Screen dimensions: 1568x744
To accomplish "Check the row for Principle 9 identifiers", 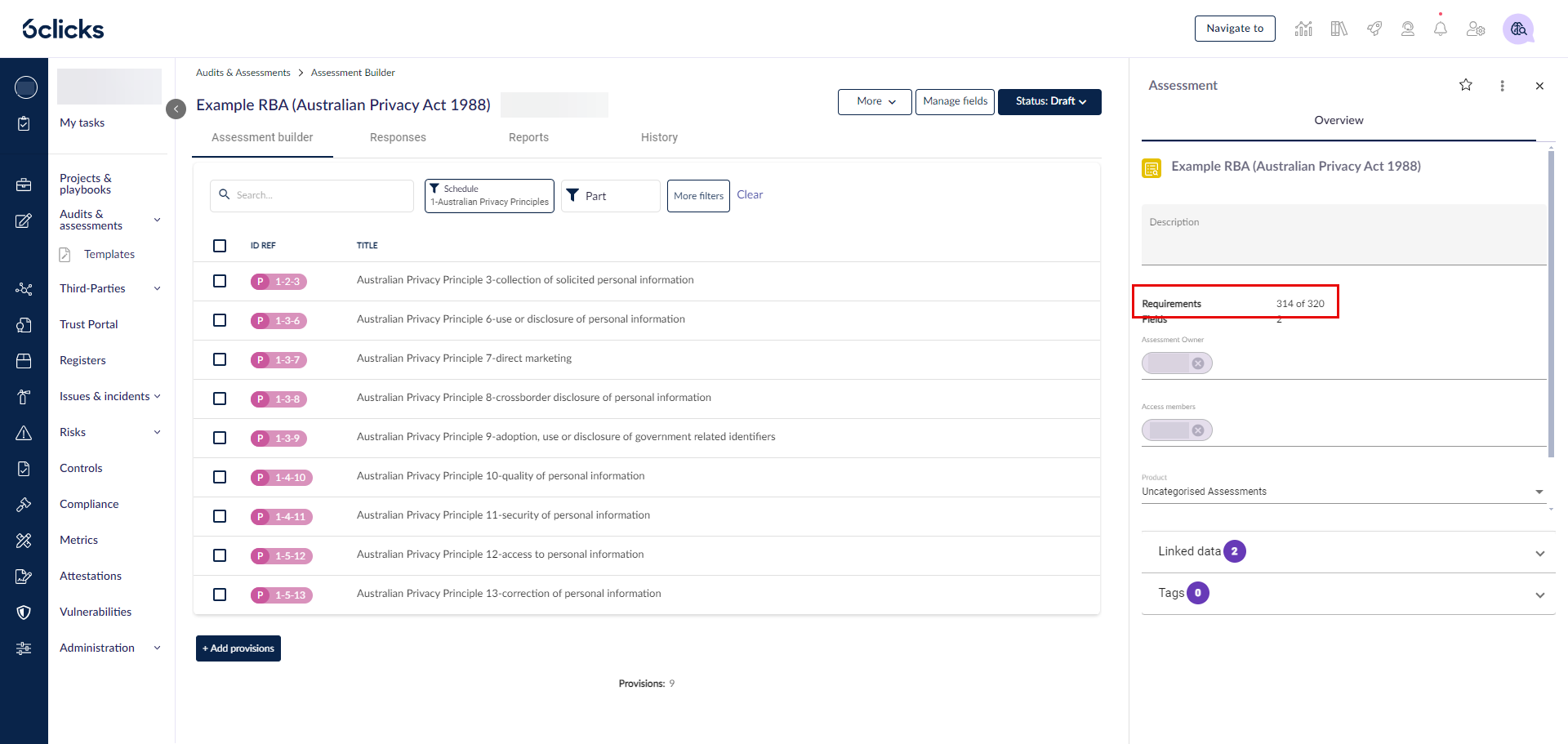I will pos(220,438).
